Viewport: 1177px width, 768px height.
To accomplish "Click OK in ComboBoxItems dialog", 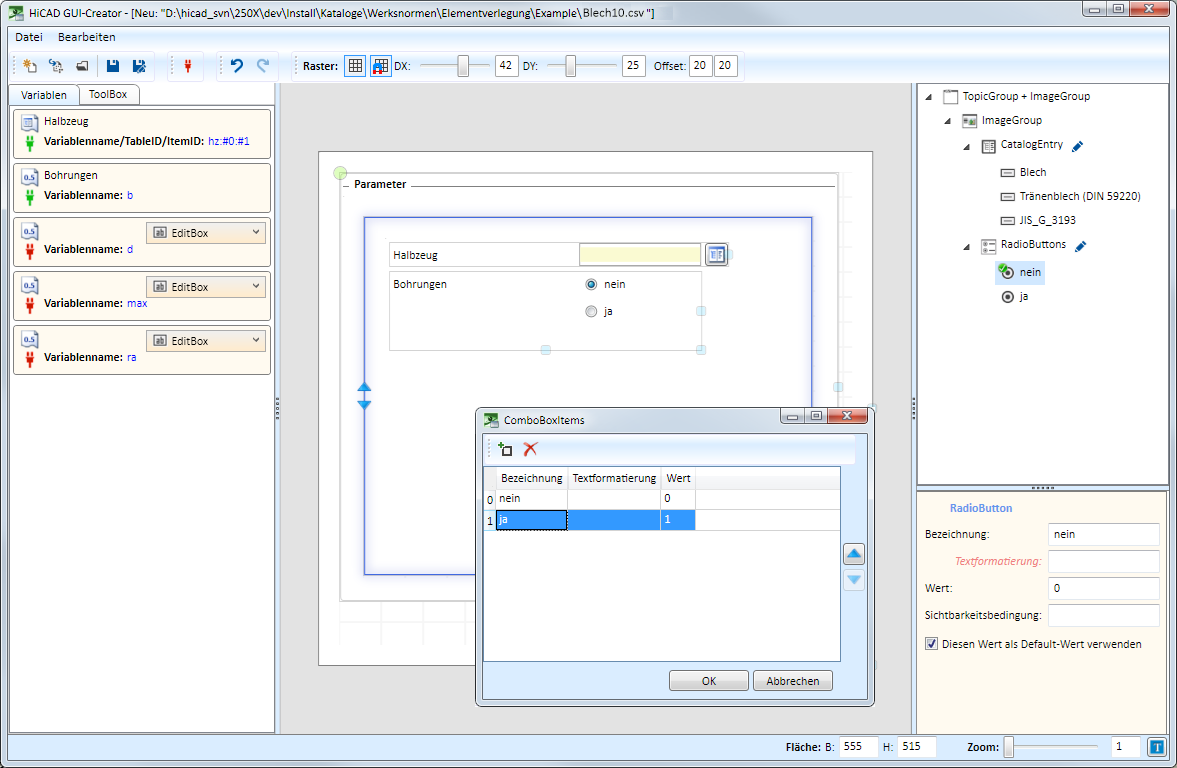I will (708, 681).
